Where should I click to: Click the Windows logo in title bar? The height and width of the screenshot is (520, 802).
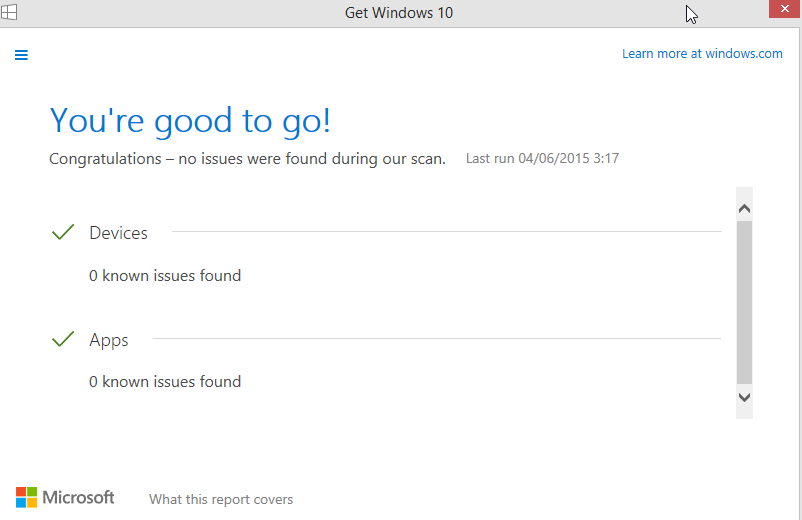pyautogui.click(x=9, y=12)
